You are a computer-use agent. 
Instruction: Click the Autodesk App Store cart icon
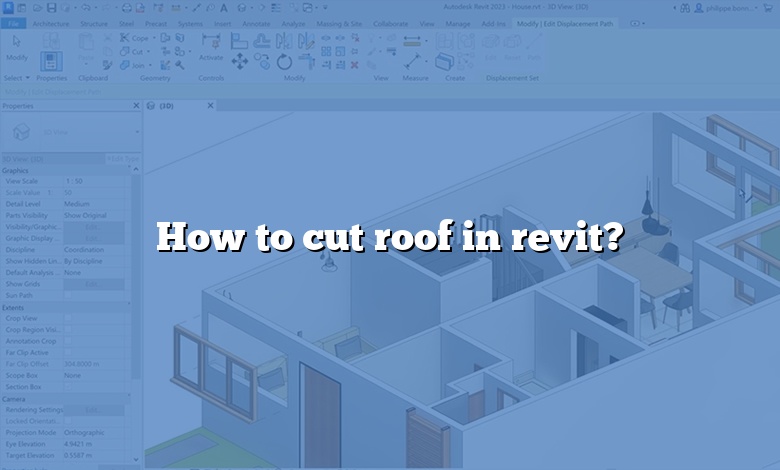coord(768,7)
